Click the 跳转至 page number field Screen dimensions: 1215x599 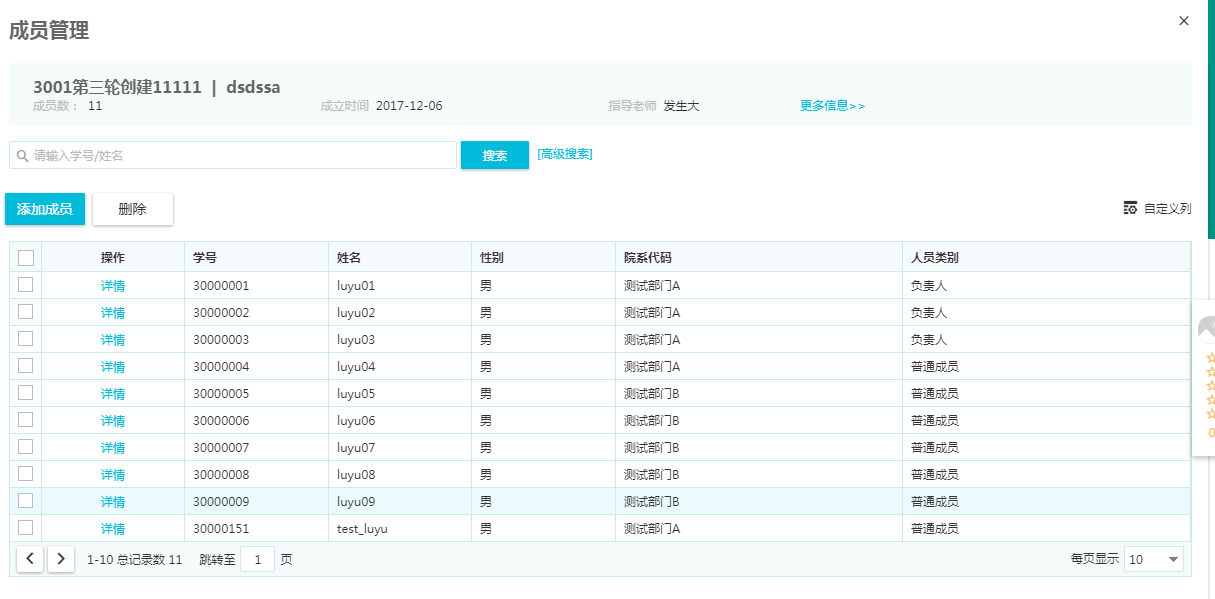[x=257, y=559]
